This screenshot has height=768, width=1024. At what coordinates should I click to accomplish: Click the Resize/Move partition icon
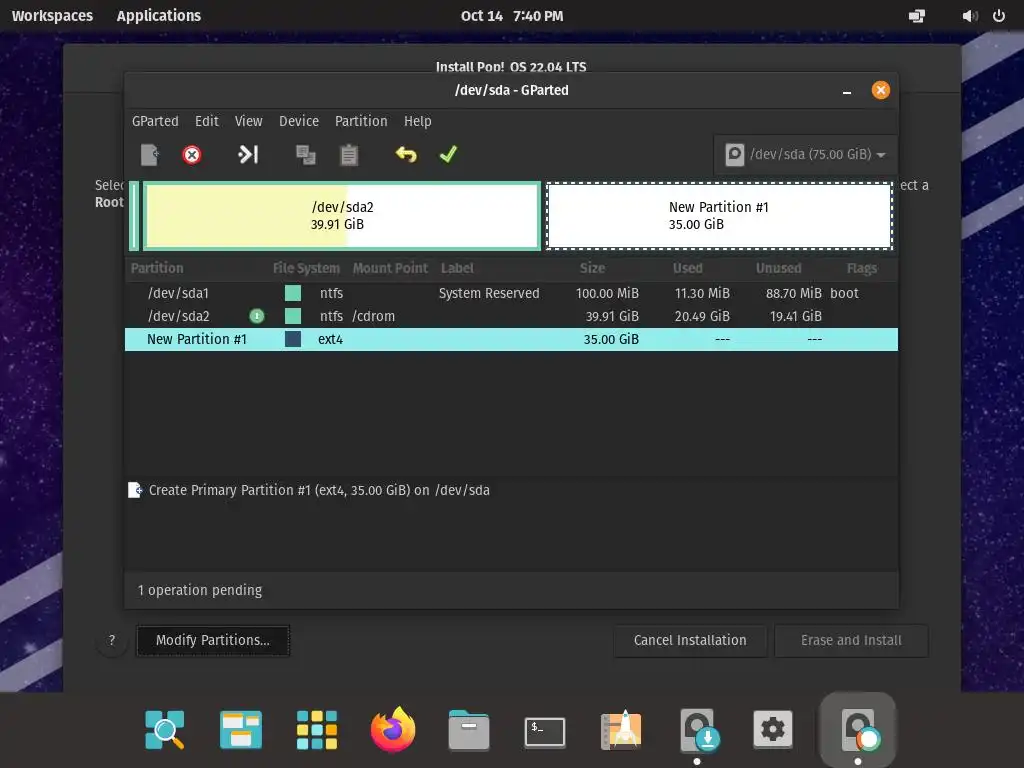pos(248,155)
